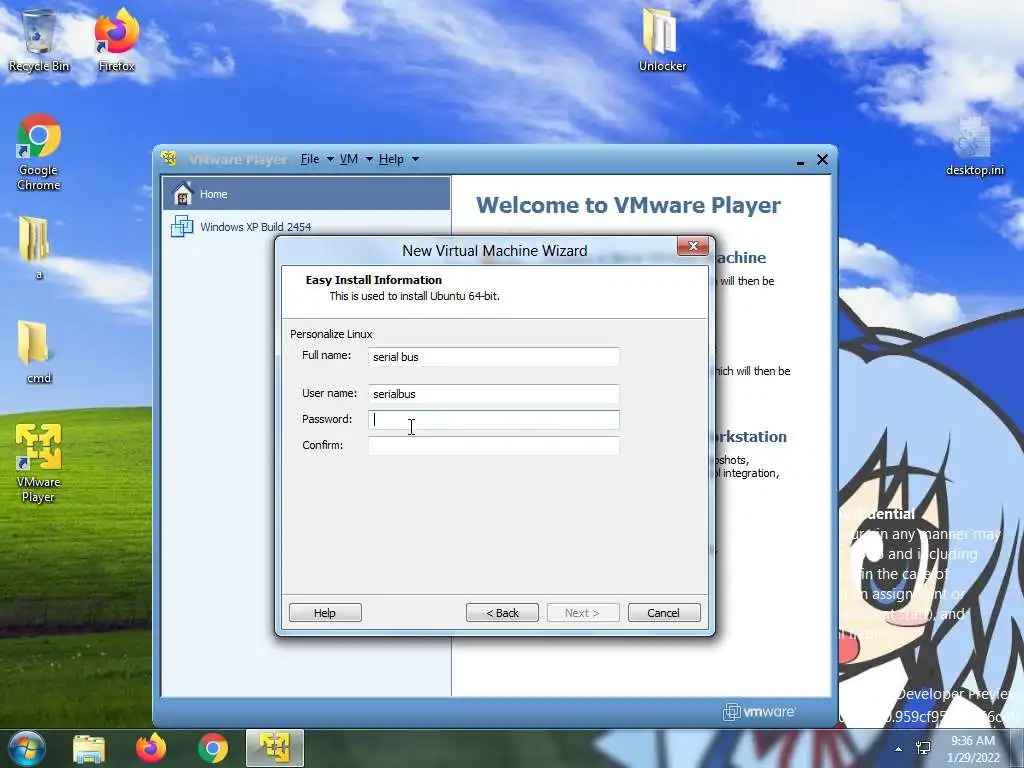Go back with the < Back button
This screenshot has width=1024, height=768.
click(502, 613)
